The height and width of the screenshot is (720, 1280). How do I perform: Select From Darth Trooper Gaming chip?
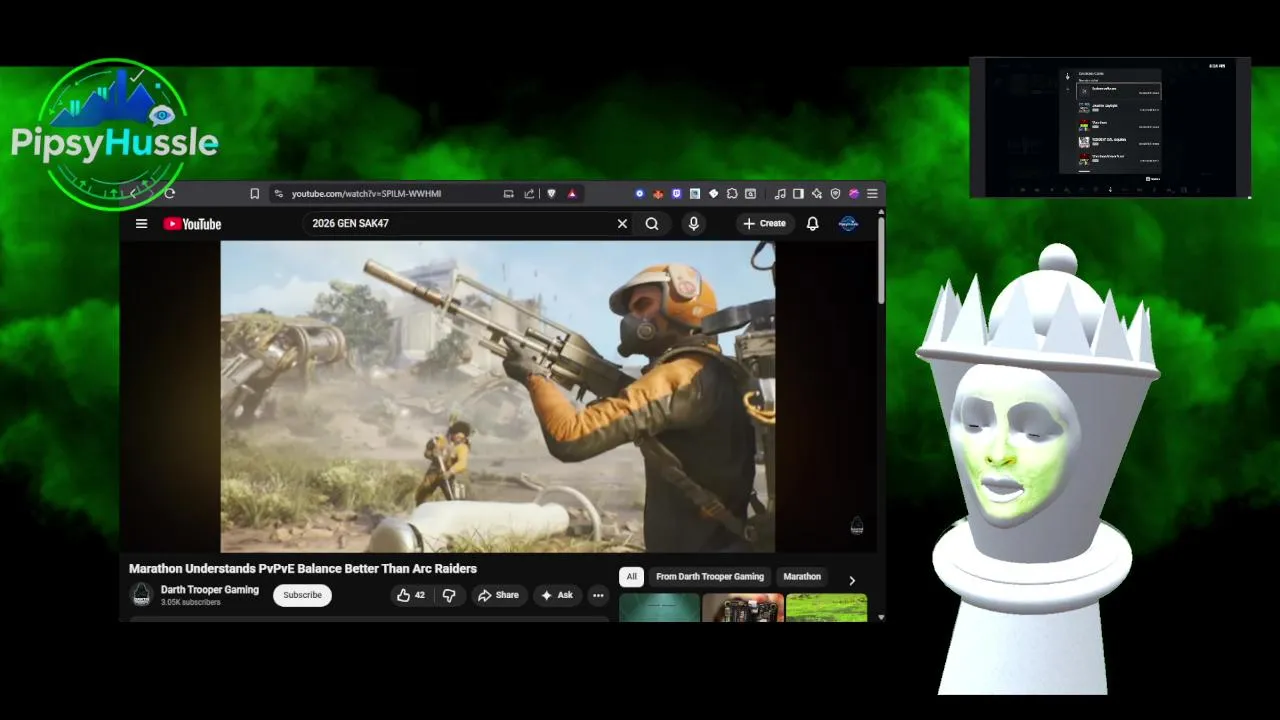pos(710,577)
